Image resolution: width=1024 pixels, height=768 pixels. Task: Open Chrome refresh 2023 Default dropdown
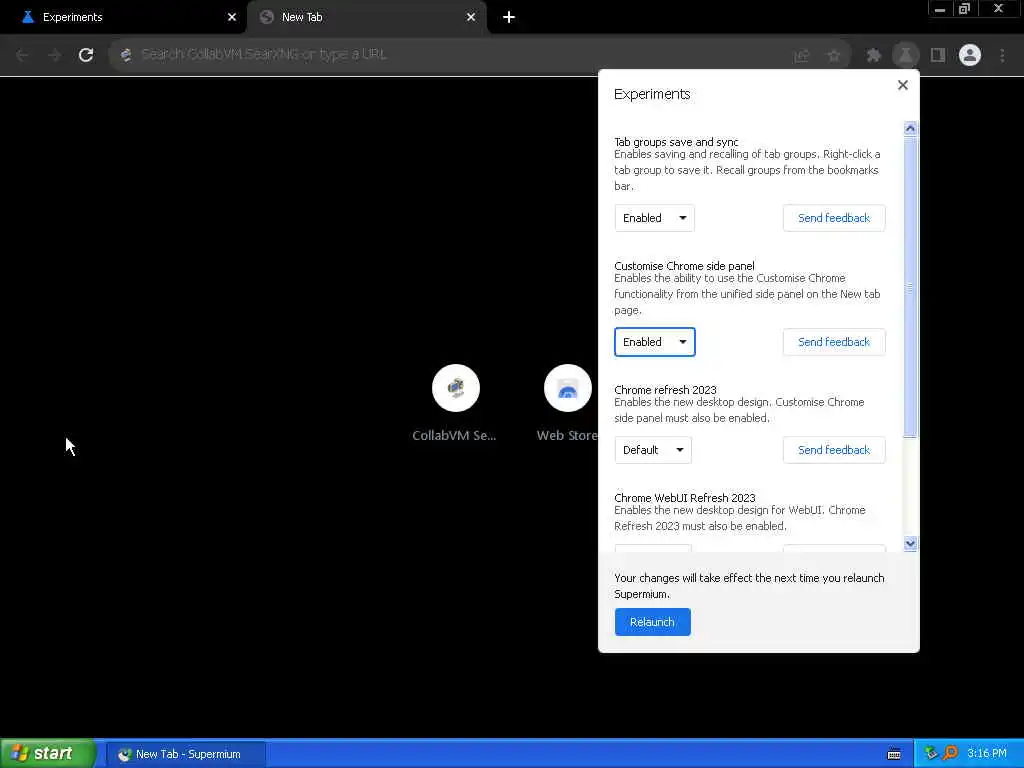coord(653,450)
